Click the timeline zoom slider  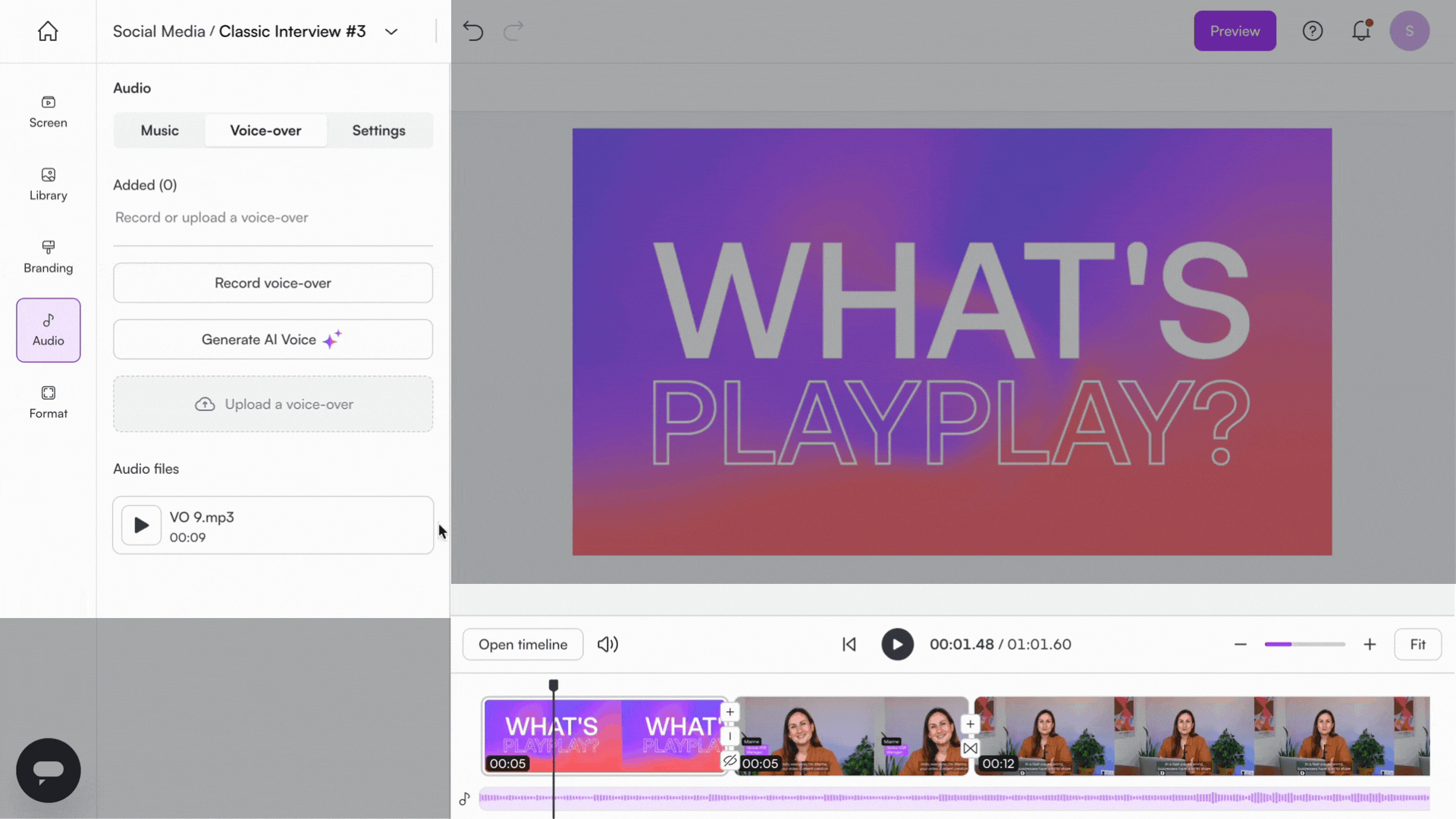click(x=1304, y=645)
